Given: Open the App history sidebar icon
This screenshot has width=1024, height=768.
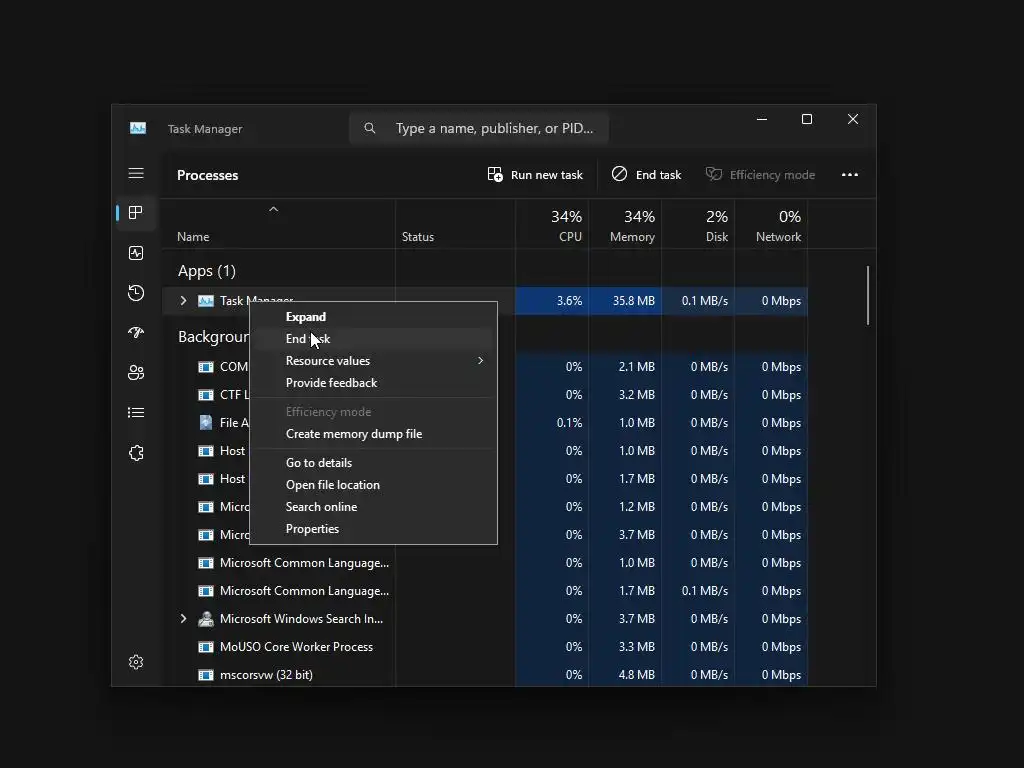Looking at the screenshot, I should [136, 293].
